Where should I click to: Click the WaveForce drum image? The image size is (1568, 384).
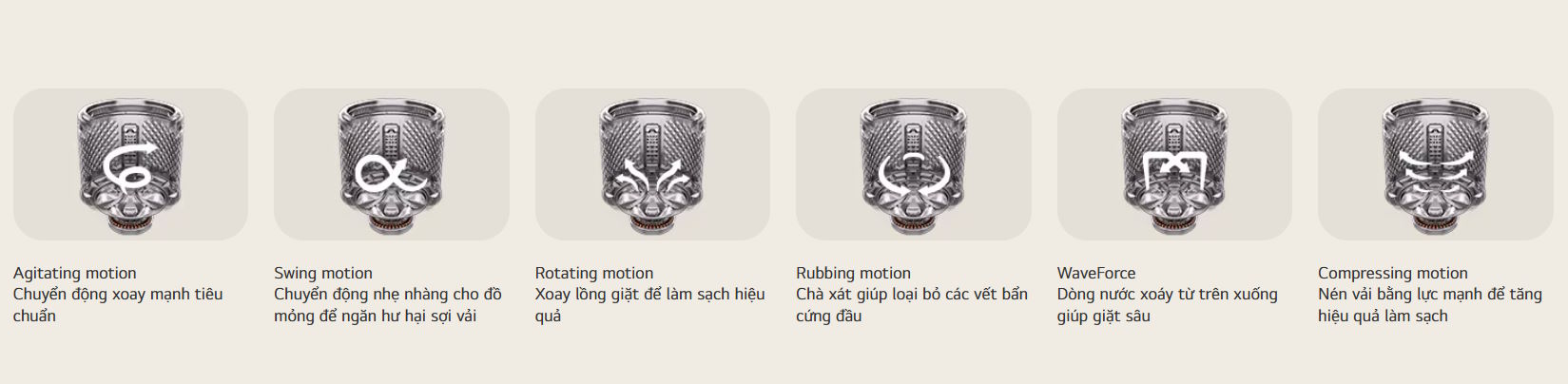click(1174, 164)
